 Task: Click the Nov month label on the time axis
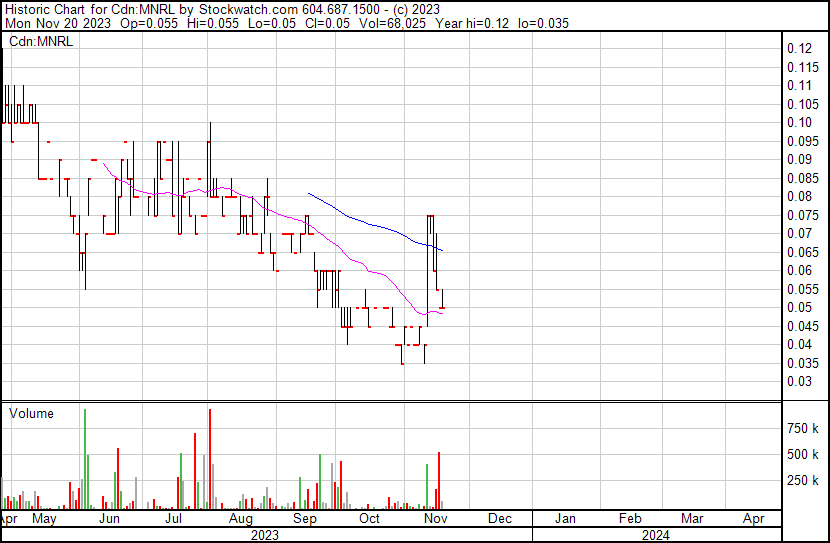pyautogui.click(x=435, y=520)
